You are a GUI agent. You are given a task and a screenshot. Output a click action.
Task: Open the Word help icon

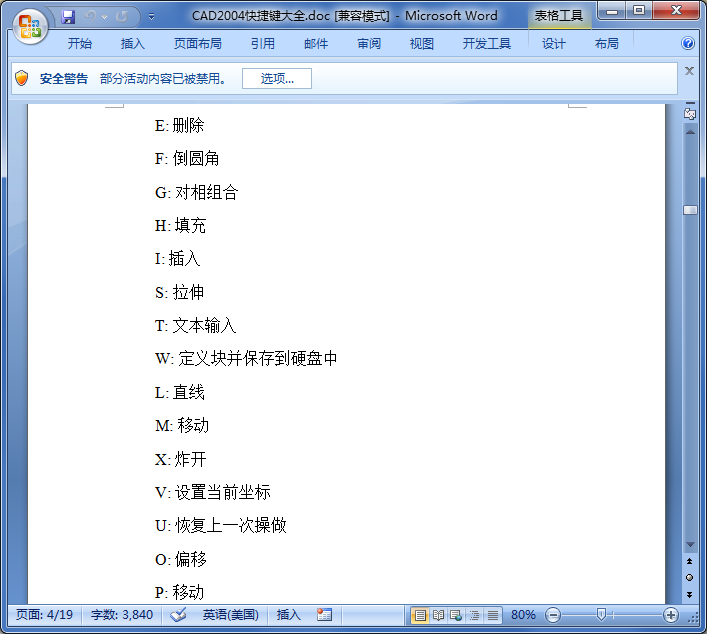click(x=688, y=43)
